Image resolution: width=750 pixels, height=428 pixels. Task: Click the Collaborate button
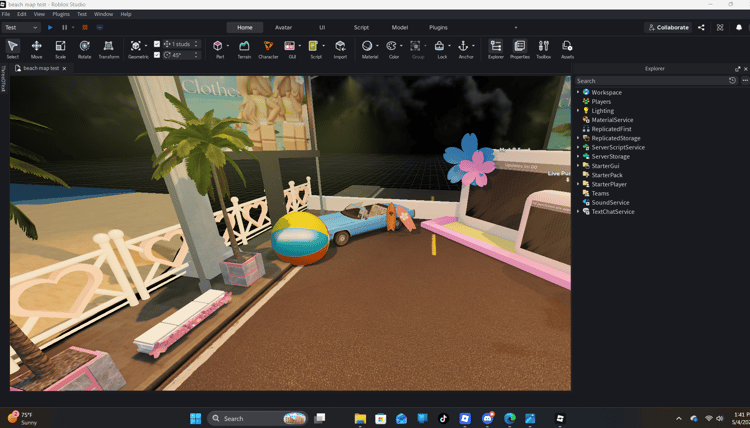point(668,28)
